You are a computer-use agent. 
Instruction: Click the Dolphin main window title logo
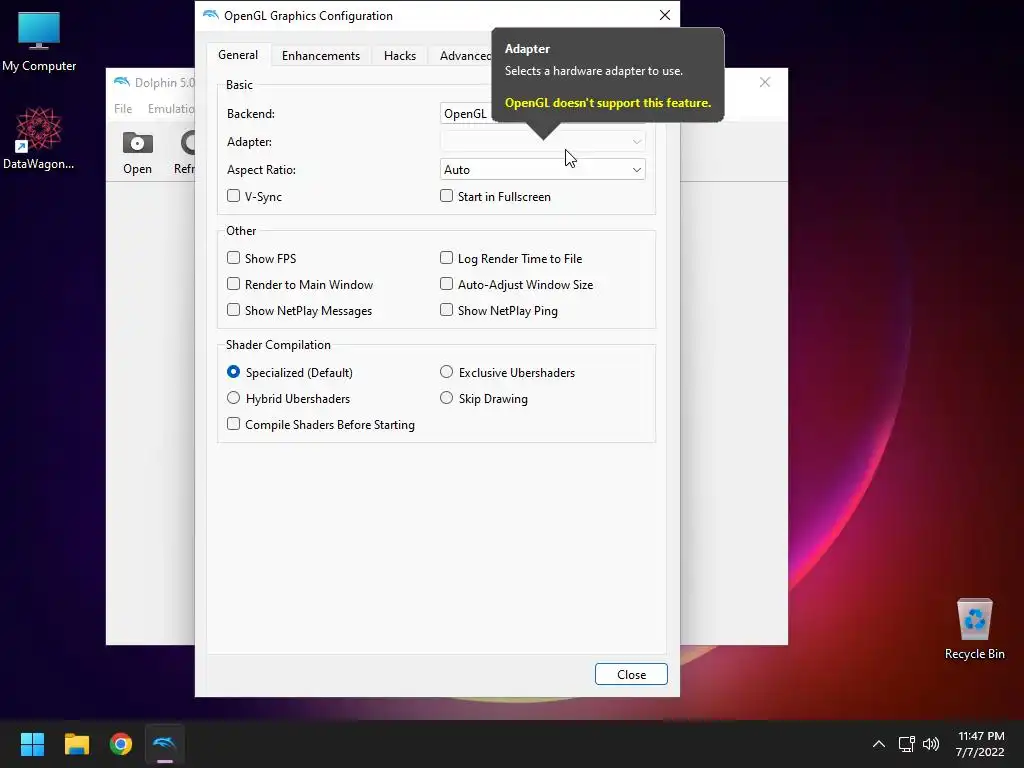(x=121, y=82)
